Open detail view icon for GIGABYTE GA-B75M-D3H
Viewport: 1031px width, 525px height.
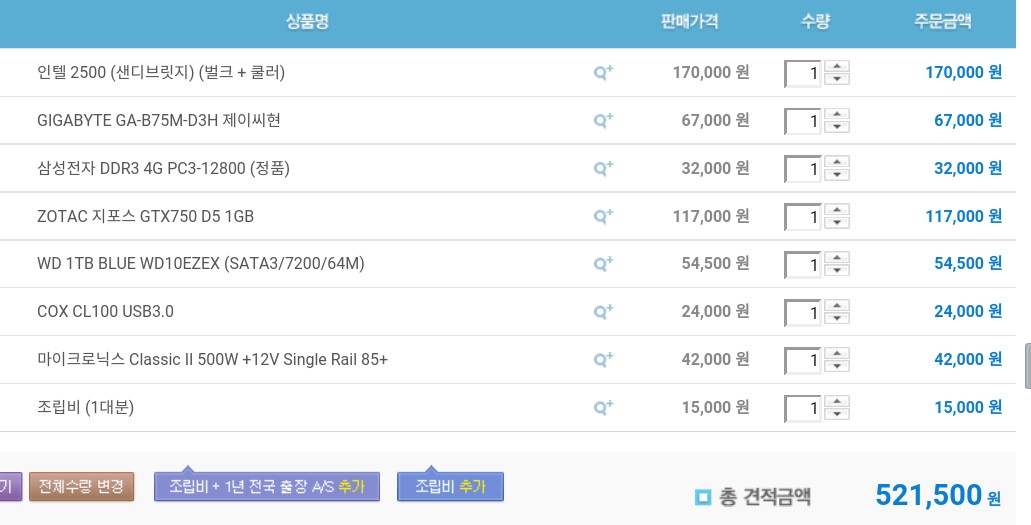603,120
